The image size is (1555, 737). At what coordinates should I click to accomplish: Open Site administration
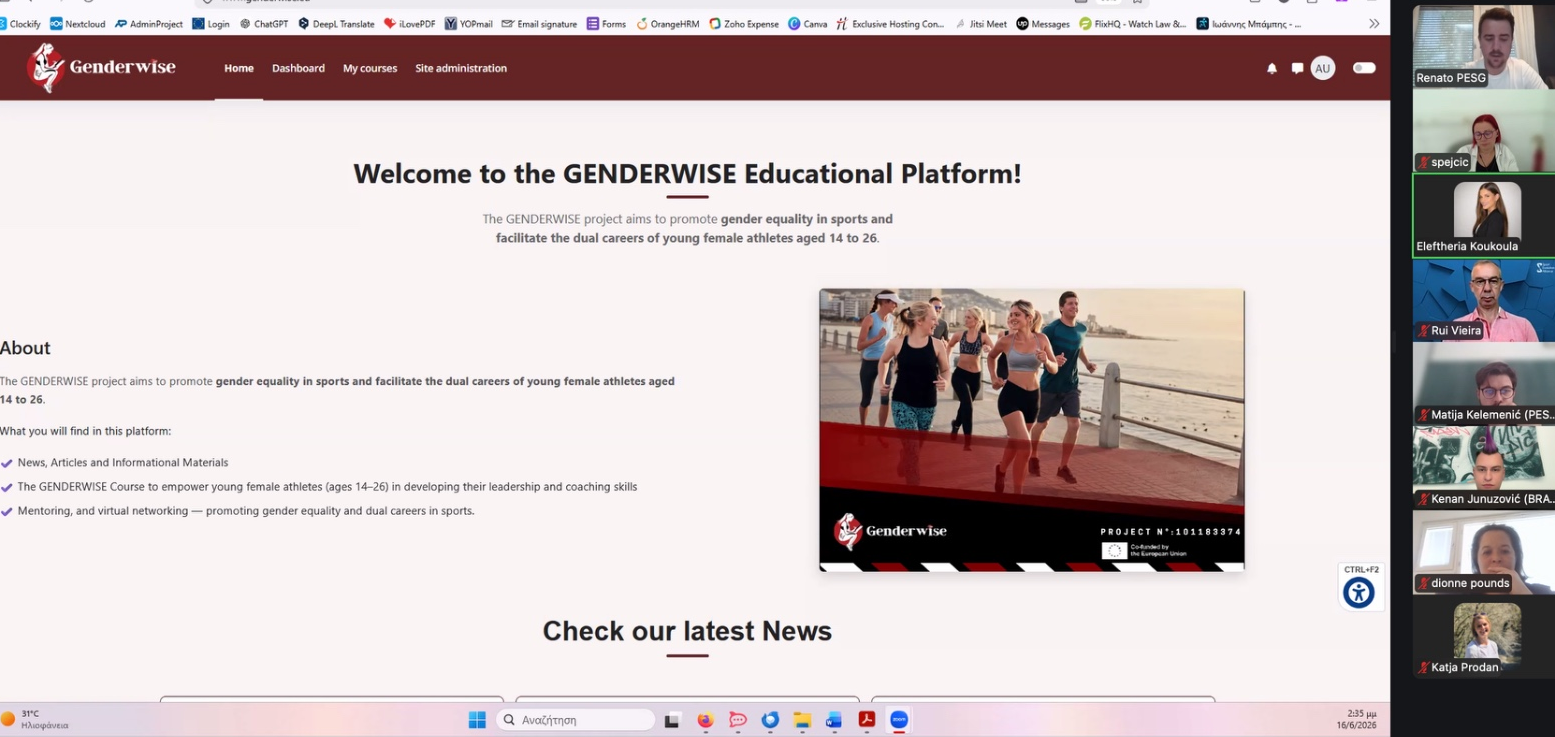(461, 68)
